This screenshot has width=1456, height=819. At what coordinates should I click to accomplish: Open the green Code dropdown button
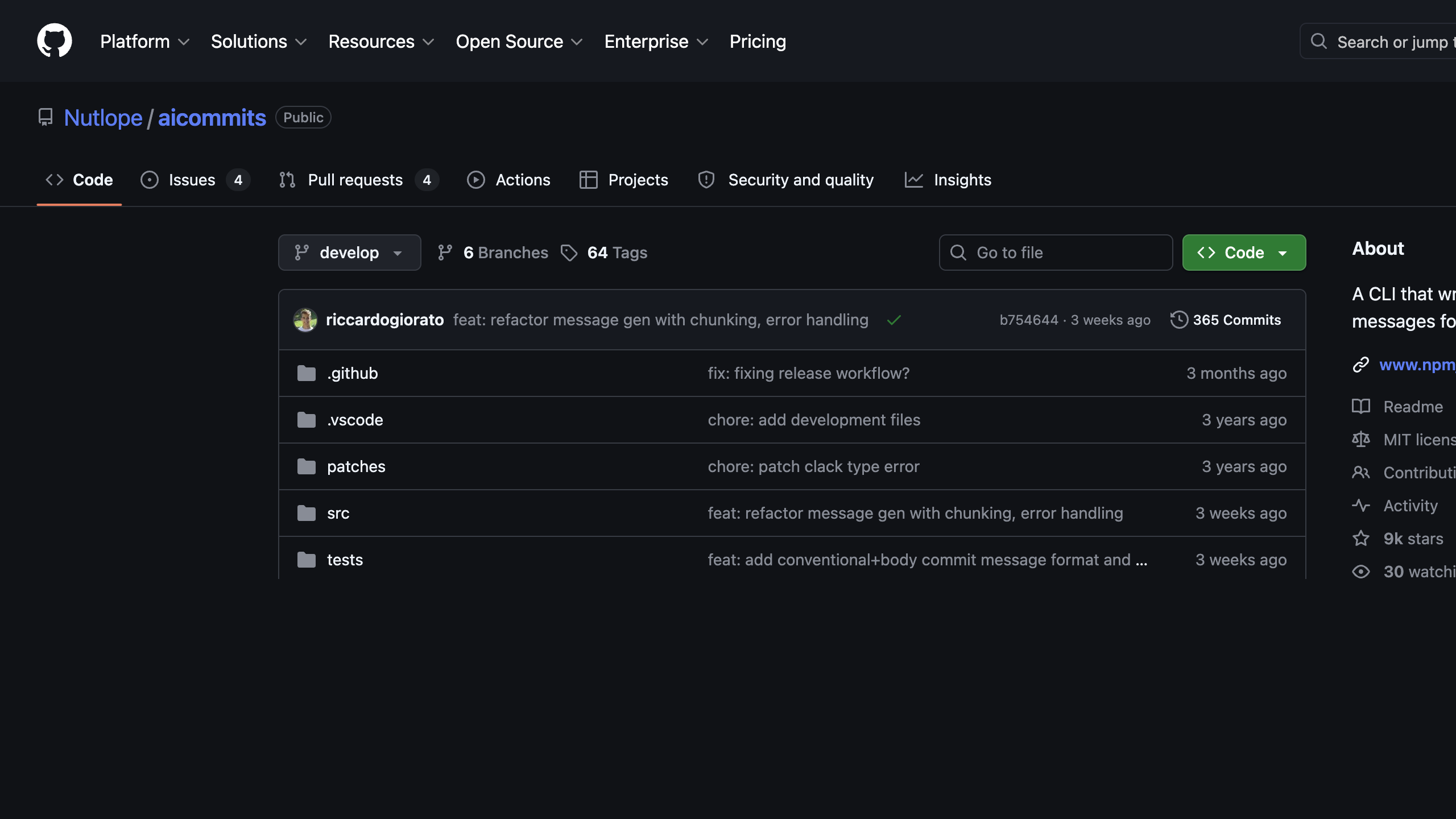(1244, 253)
